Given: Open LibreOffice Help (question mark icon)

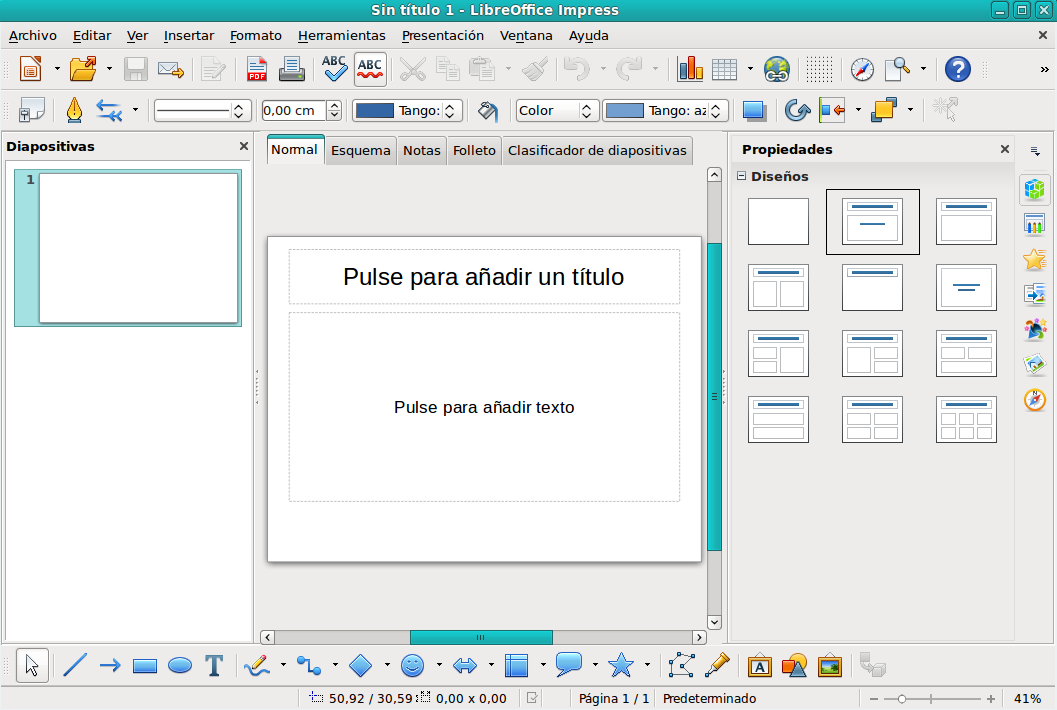Looking at the screenshot, I should (x=957, y=69).
